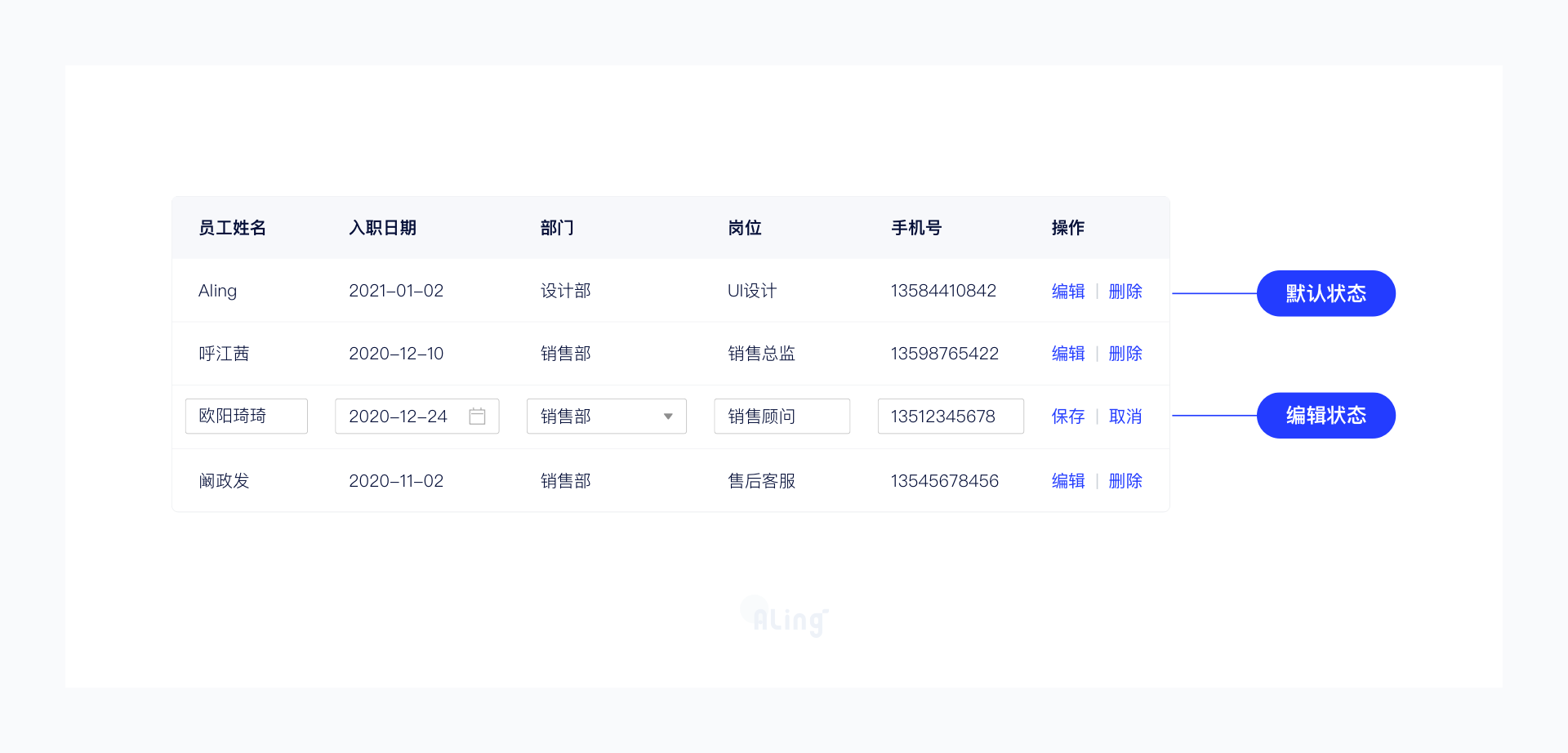The height and width of the screenshot is (753, 1568).
Task: Select the date cell 2021-01-02
Action: click(396, 291)
